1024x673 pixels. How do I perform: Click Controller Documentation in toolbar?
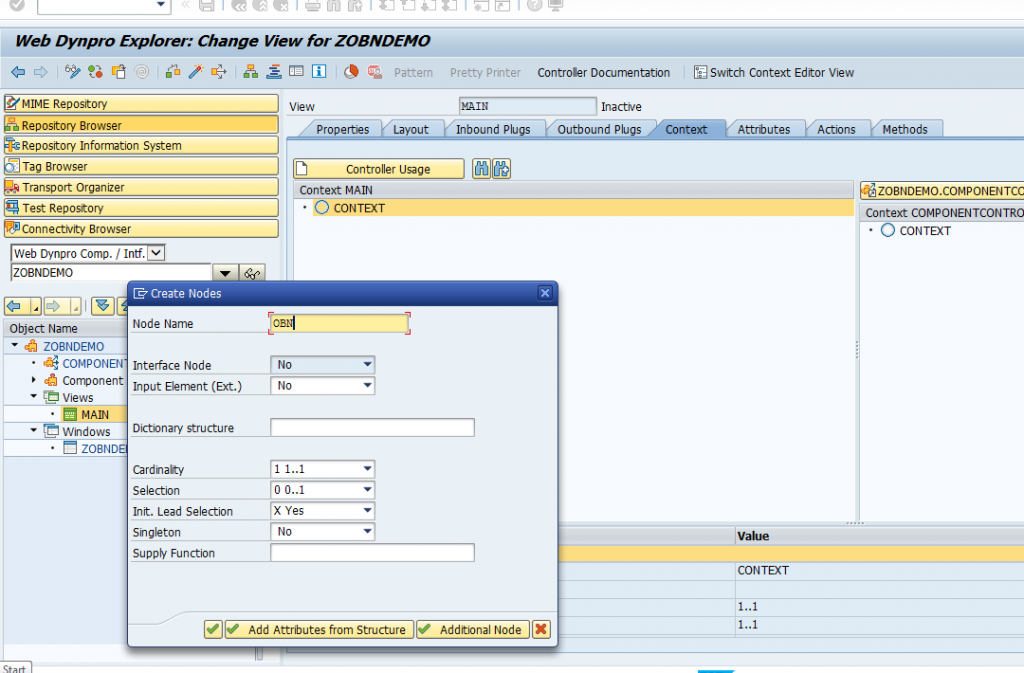(603, 72)
